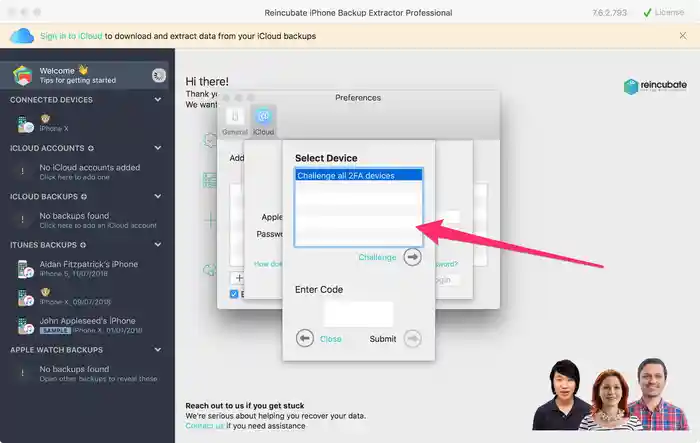Viewport: 700px width, 443px height.
Task: Click the iCloud cloud icon in banner
Action: tap(21, 36)
